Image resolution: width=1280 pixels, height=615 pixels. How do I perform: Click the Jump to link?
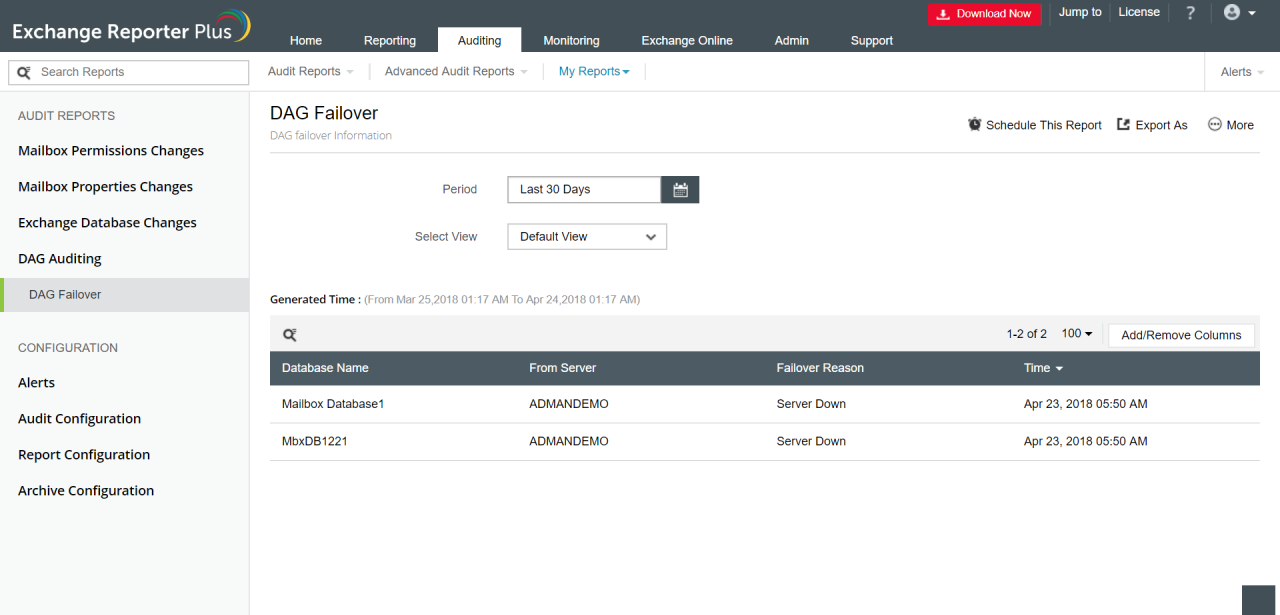click(1080, 13)
